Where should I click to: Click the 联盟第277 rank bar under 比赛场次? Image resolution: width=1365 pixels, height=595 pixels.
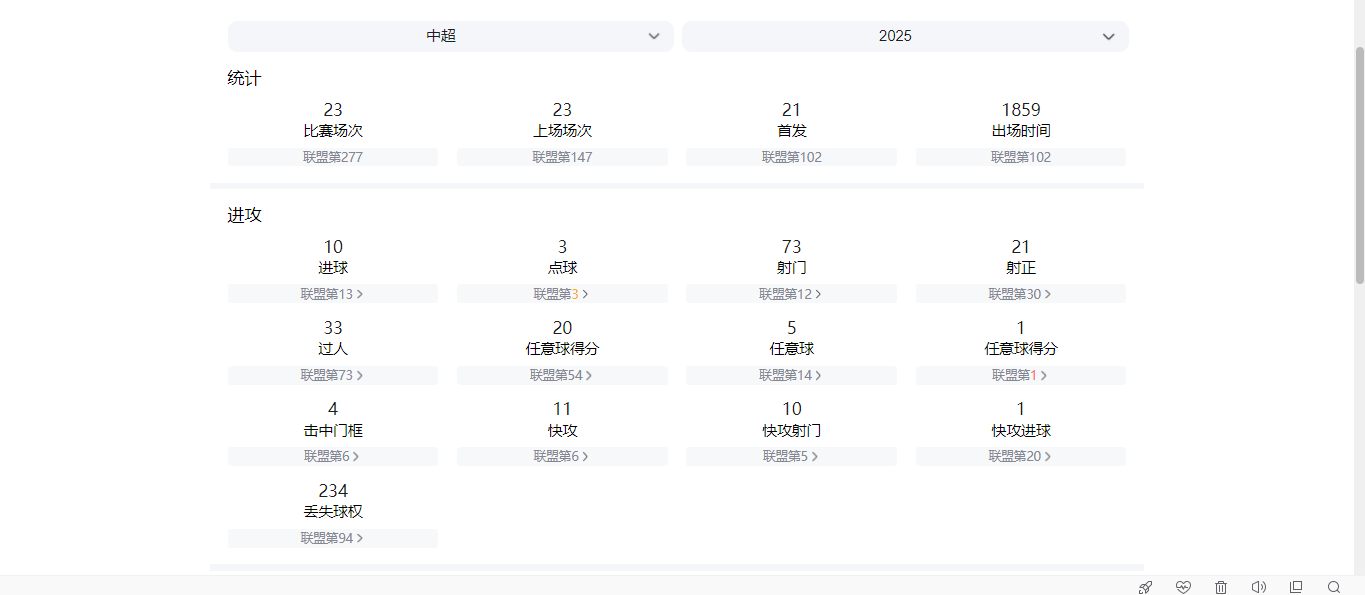pyautogui.click(x=332, y=157)
